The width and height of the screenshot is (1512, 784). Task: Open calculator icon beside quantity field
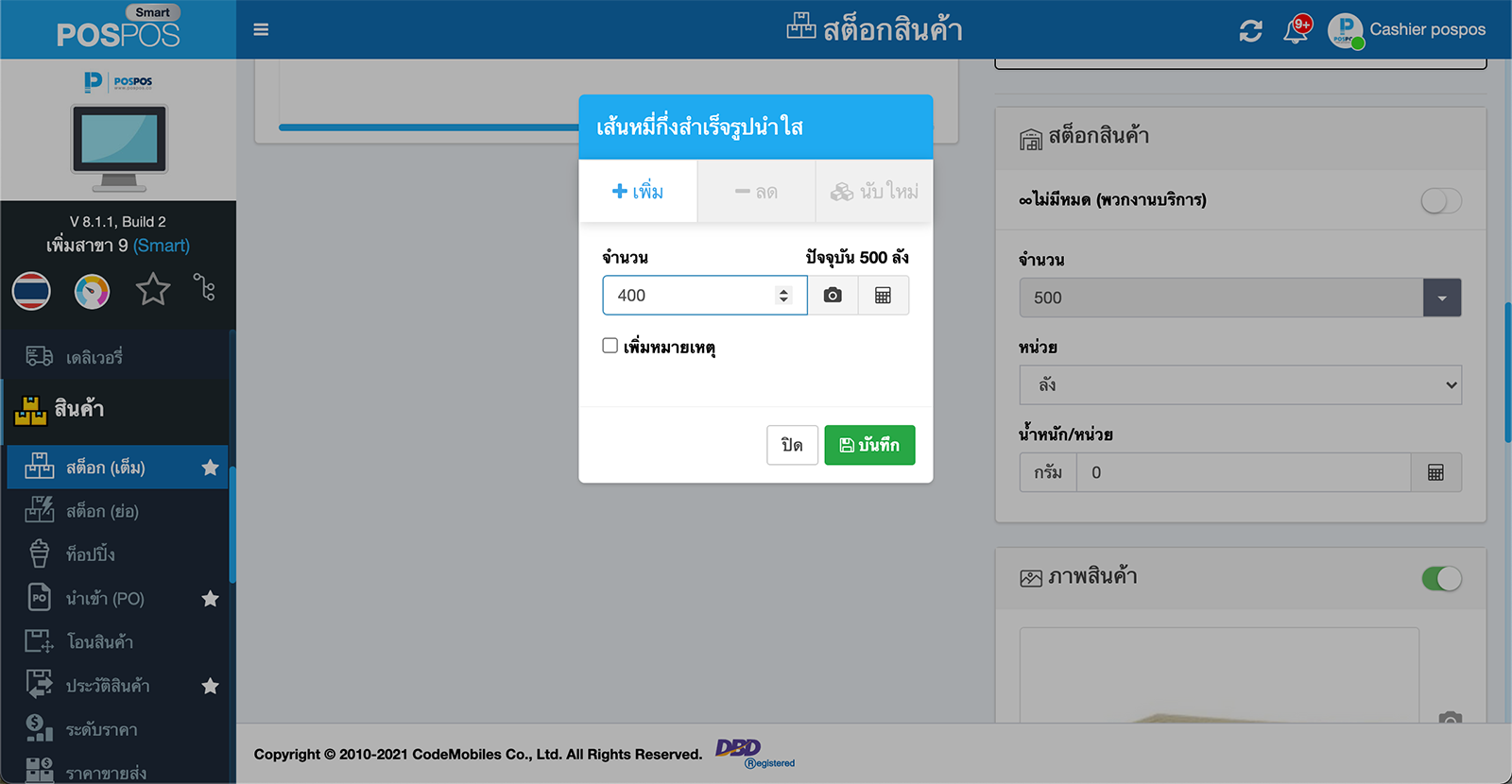(x=884, y=296)
